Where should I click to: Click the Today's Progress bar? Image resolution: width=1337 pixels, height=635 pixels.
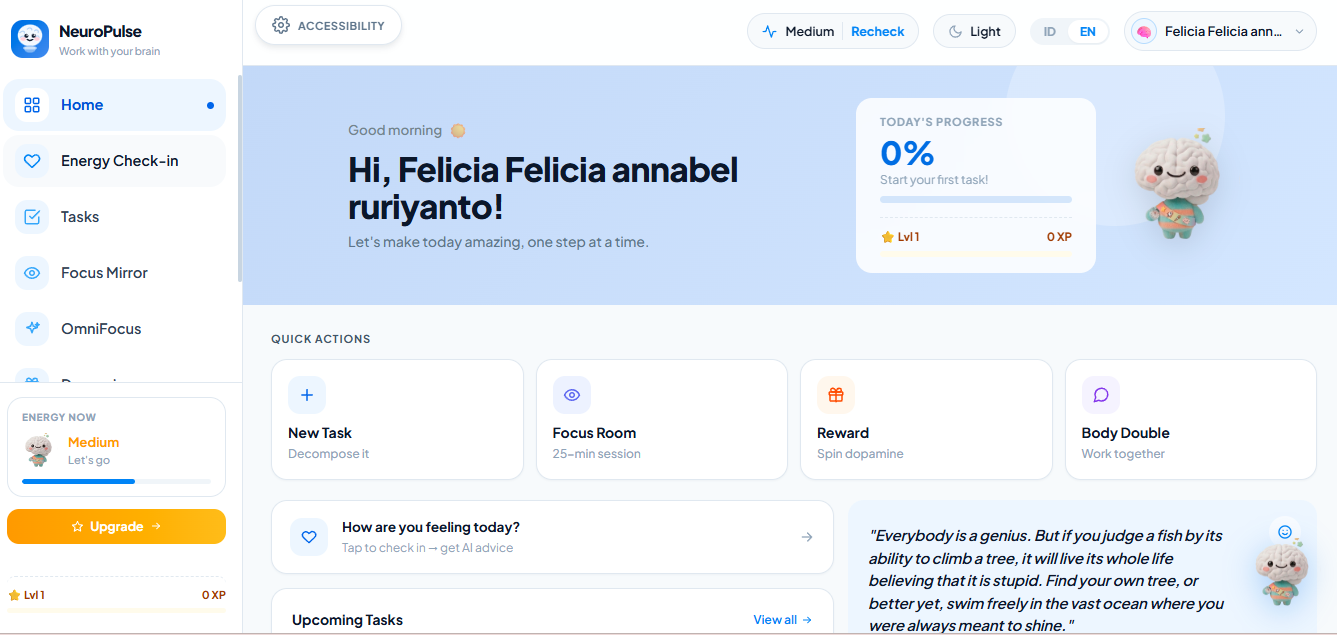click(976, 200)
